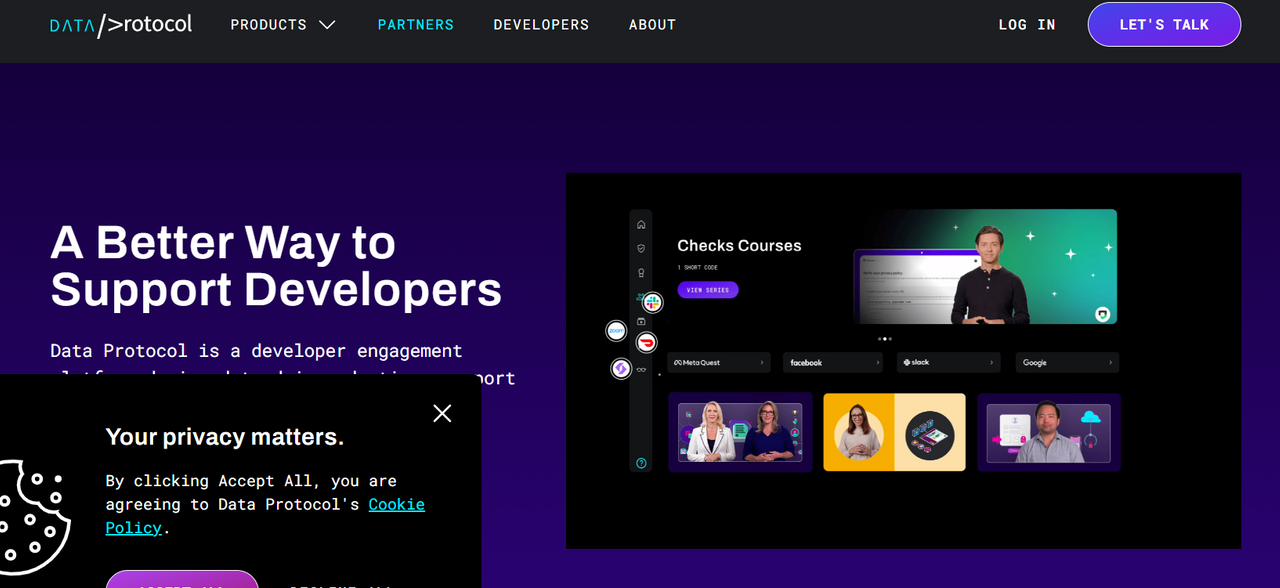Open the Developers nav link
The image size is (1280, 588).
tap(541, 24)
